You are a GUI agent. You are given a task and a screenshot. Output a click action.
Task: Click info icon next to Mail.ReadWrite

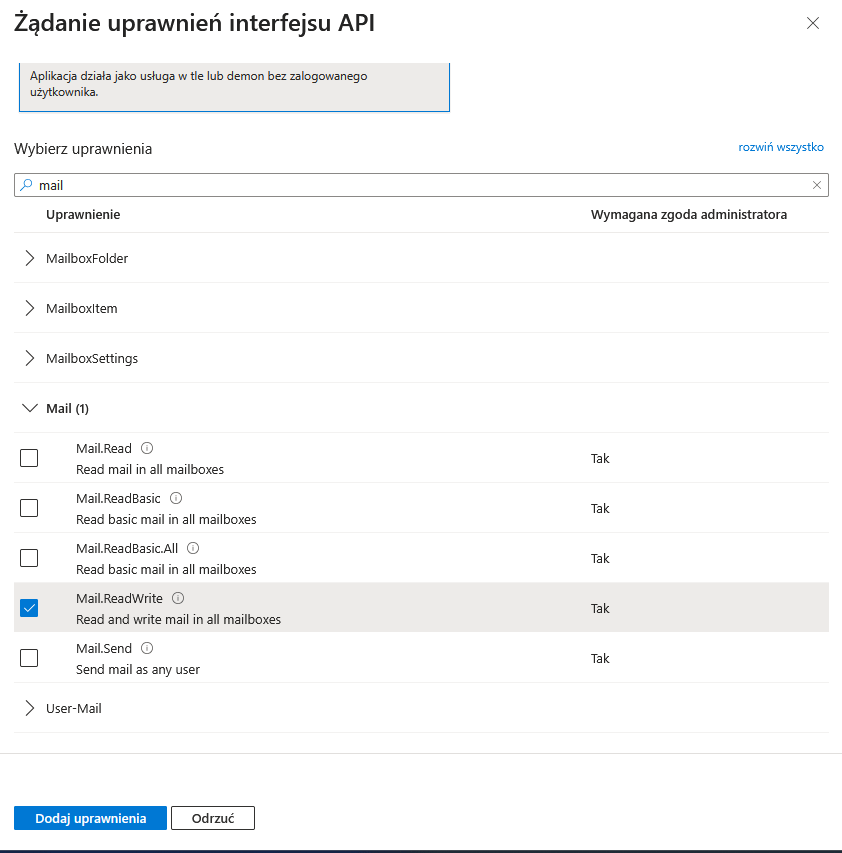pos(178,598)
